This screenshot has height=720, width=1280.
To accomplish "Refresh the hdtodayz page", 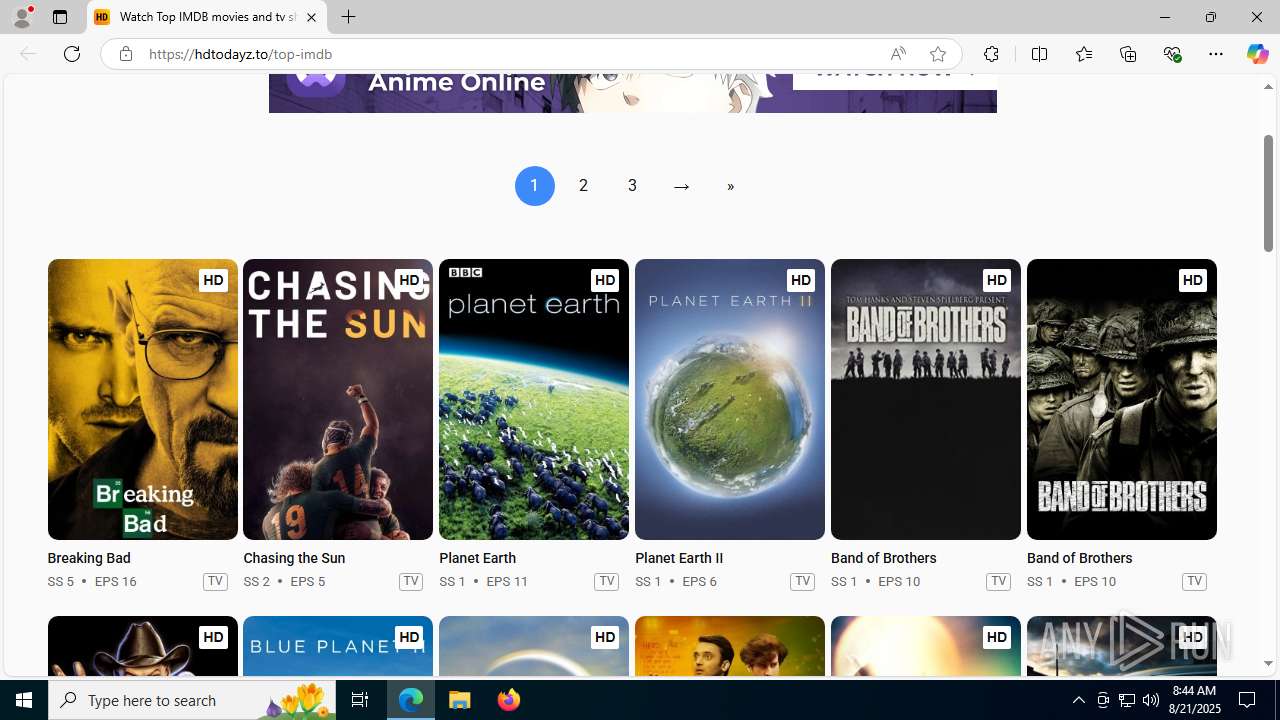I will click(x=72, y=54).
